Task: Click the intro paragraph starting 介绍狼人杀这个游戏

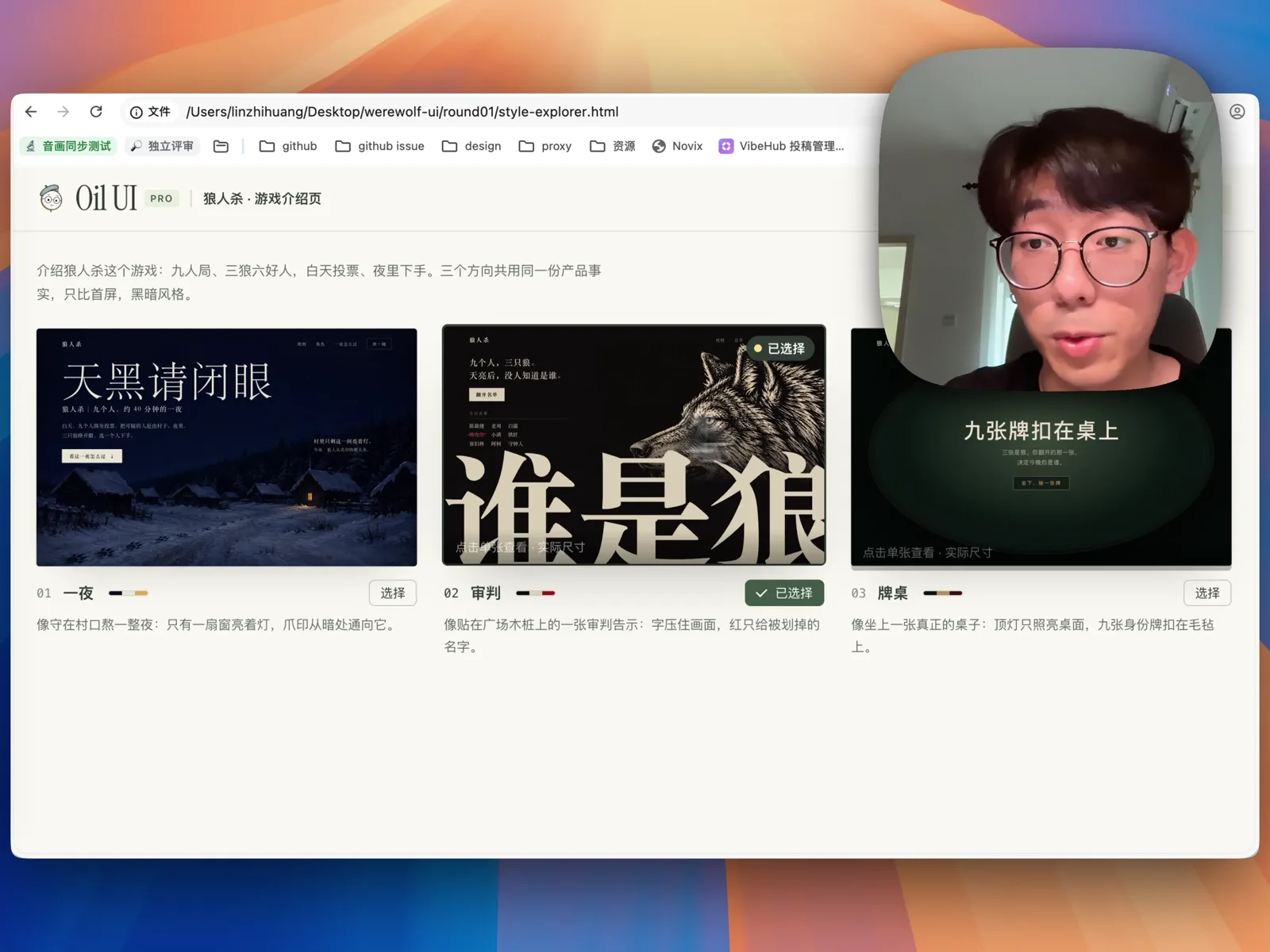Action: tap(319, 282)
